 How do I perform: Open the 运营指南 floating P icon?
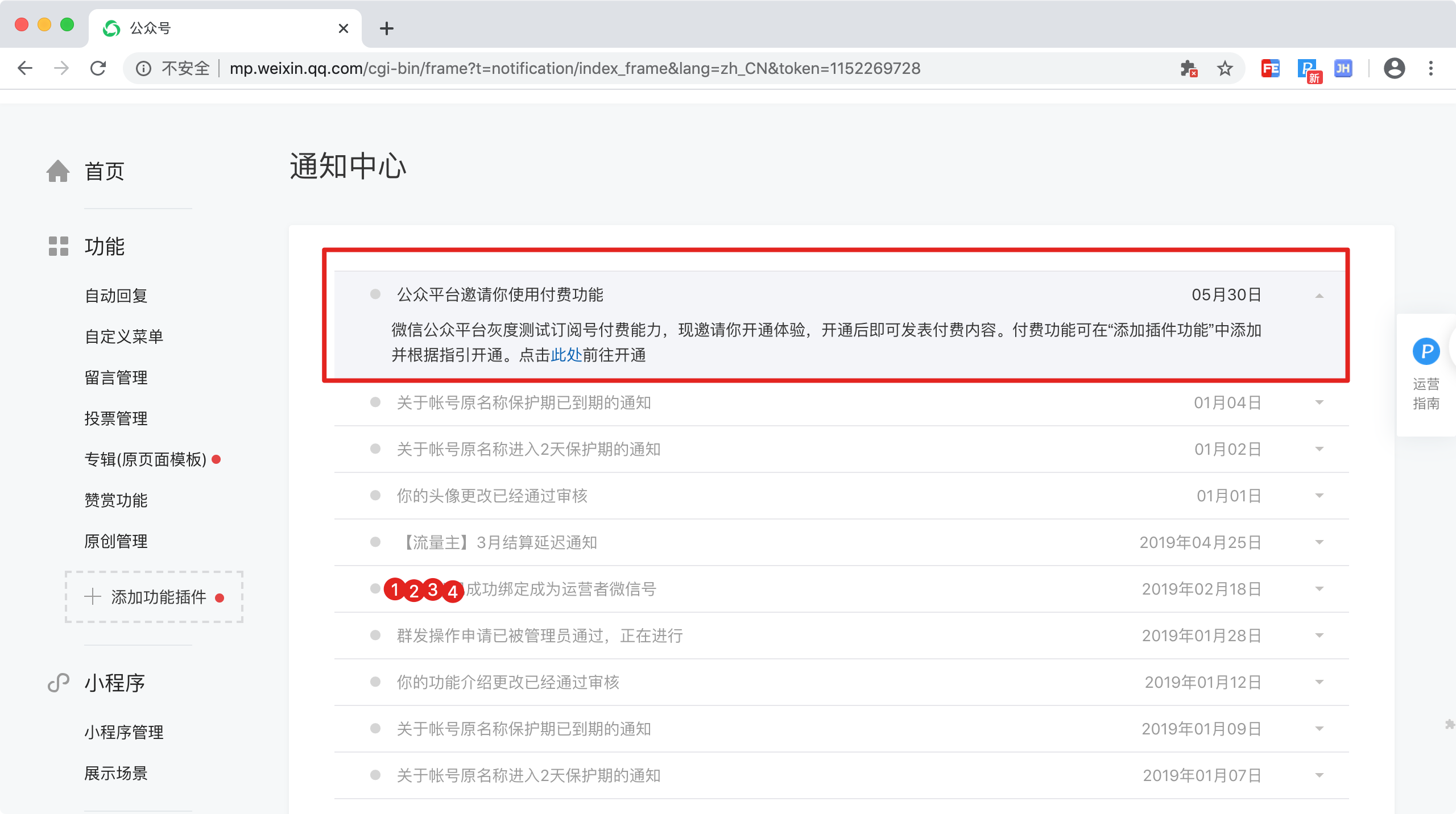[x=1426, y=352]
